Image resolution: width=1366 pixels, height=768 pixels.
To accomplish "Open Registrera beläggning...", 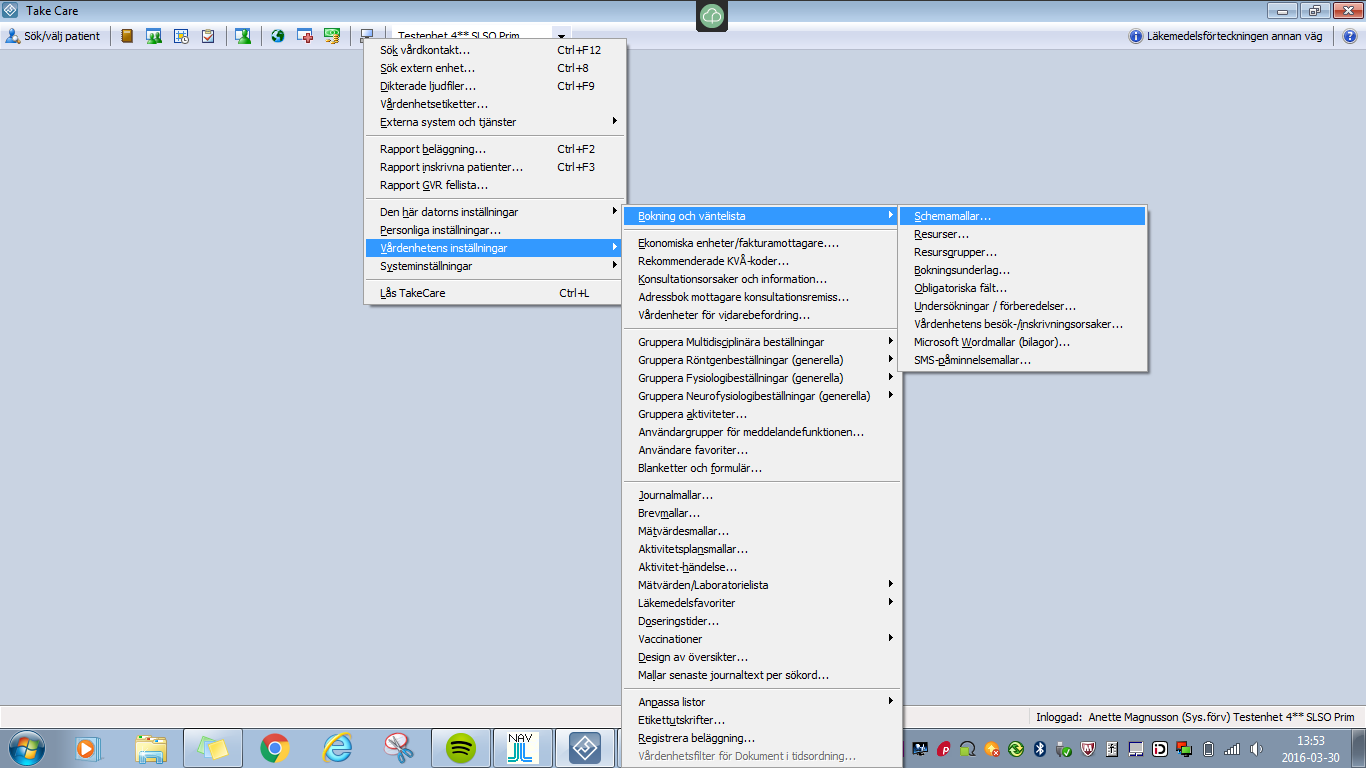I will 761,738.
